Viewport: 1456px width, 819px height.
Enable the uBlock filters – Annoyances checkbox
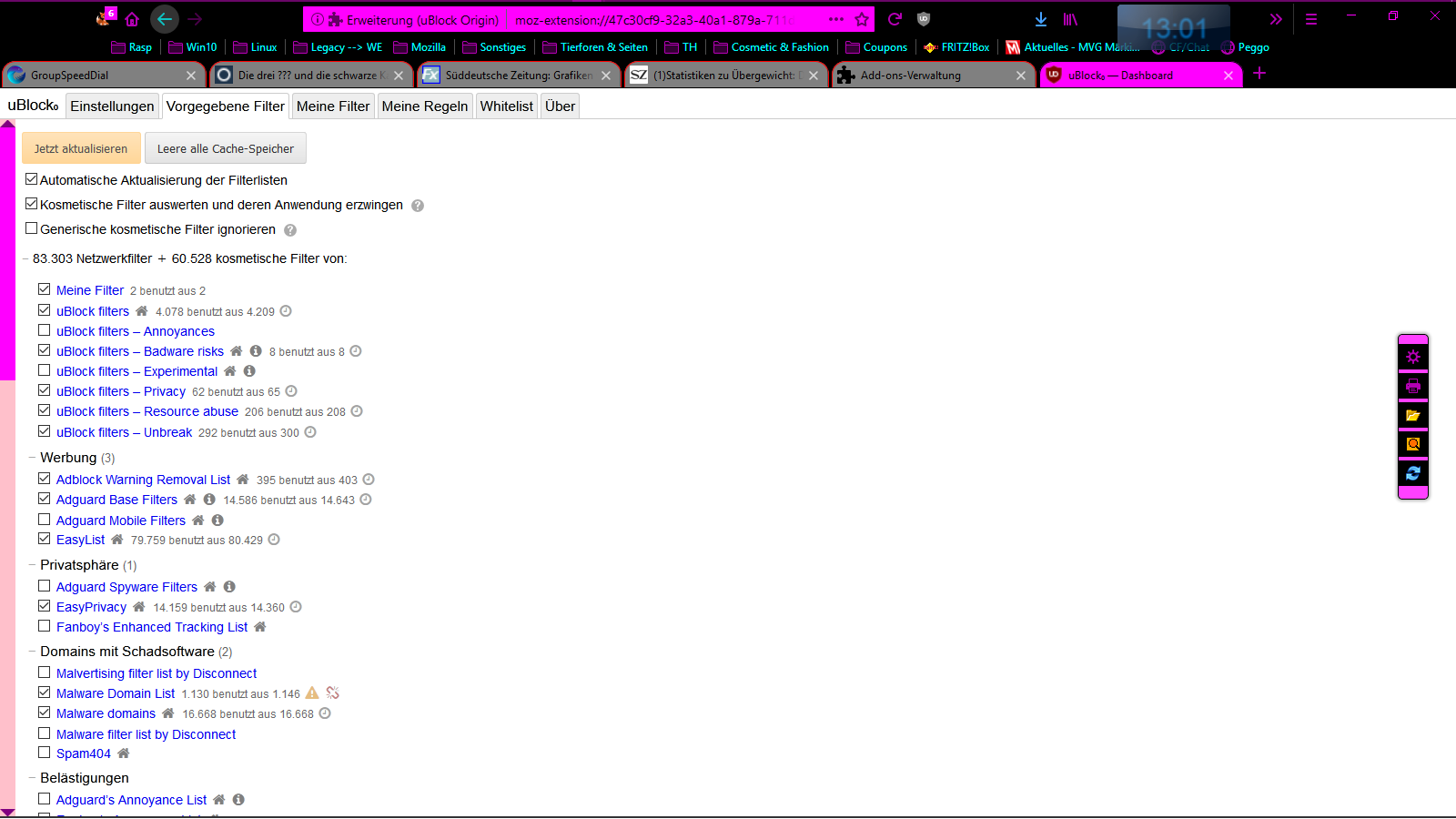click(44, 330)
